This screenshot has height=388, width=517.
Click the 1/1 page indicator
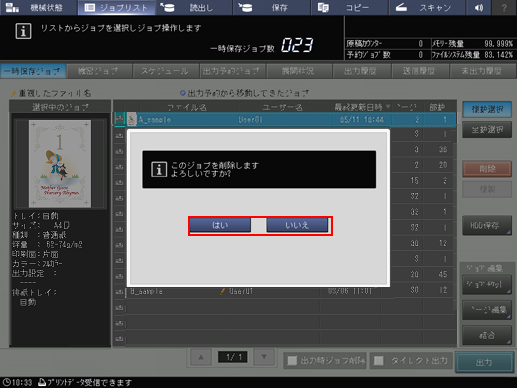tap(232, 357)
